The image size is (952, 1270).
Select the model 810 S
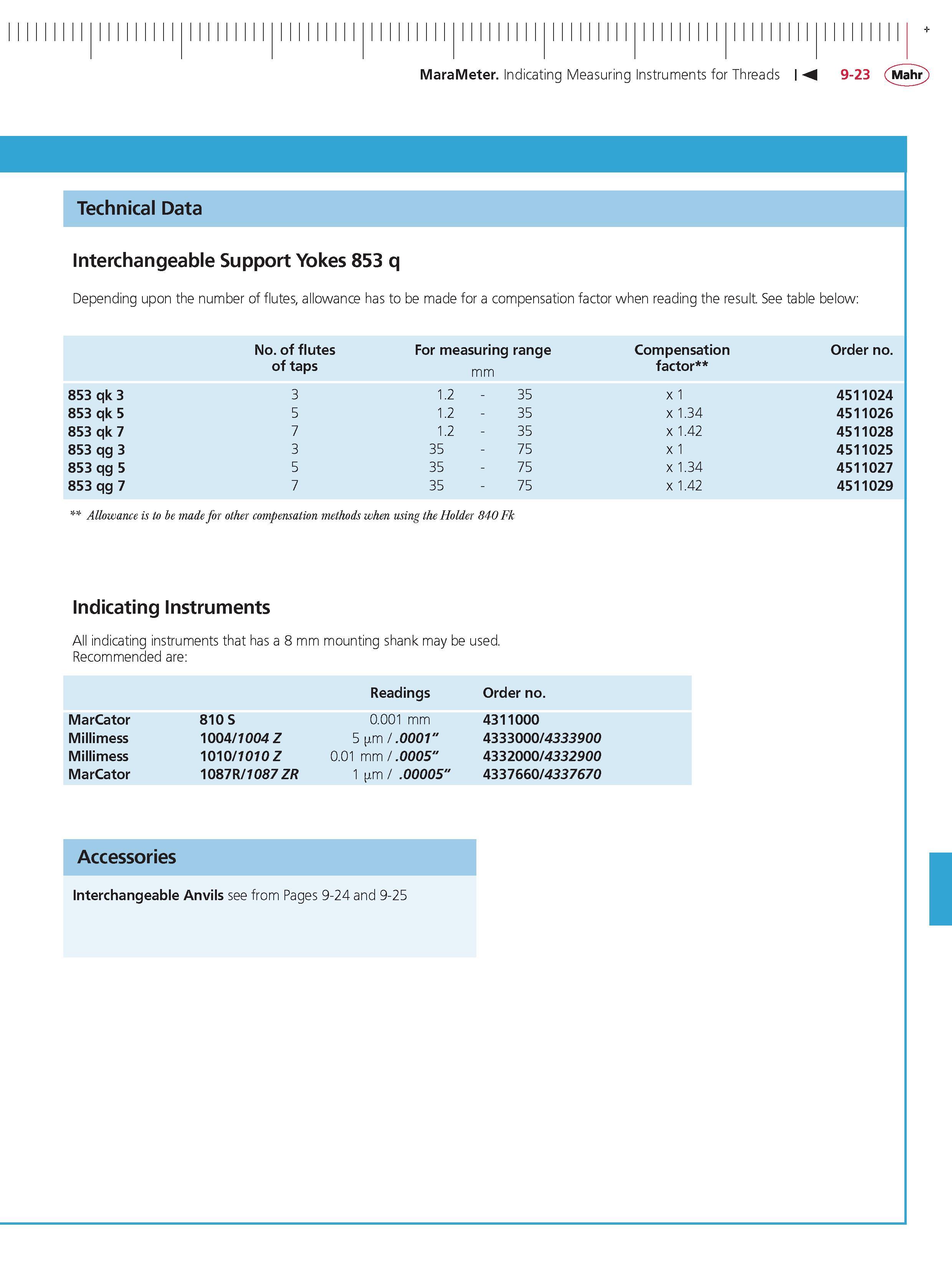(218, 720)
